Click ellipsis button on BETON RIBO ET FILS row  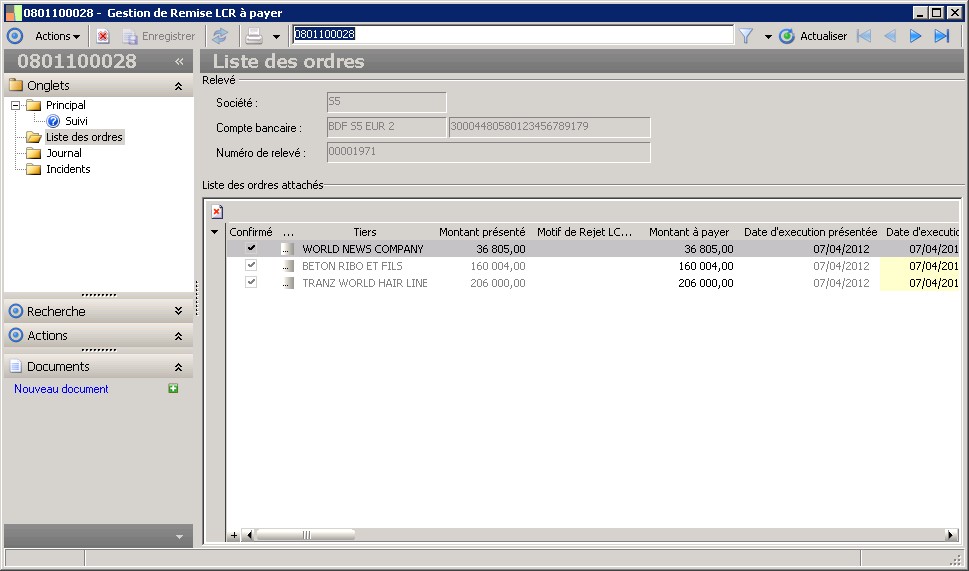(287, 266)
